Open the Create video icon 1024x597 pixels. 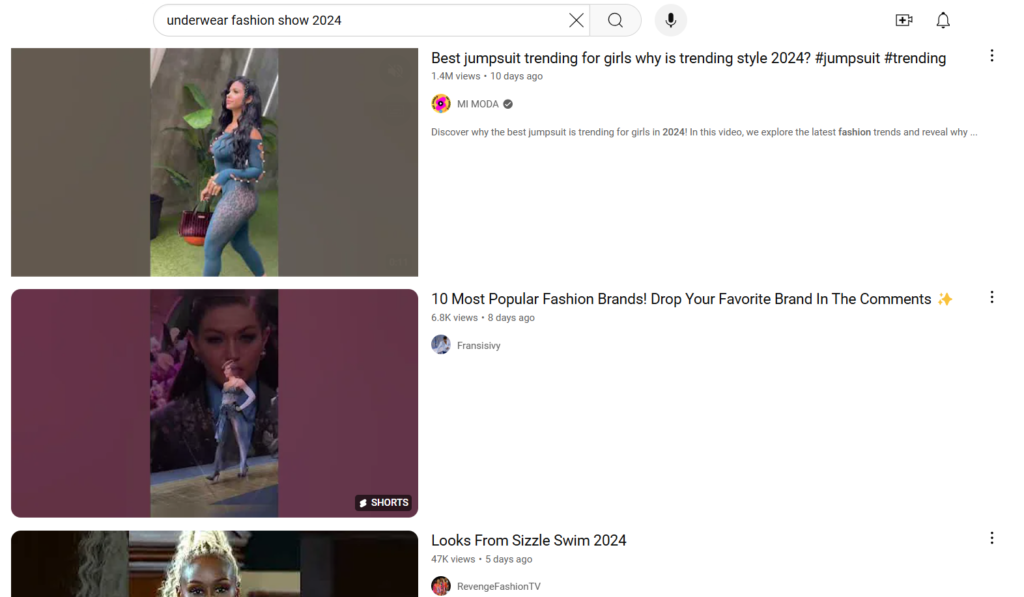click(904, 20)
